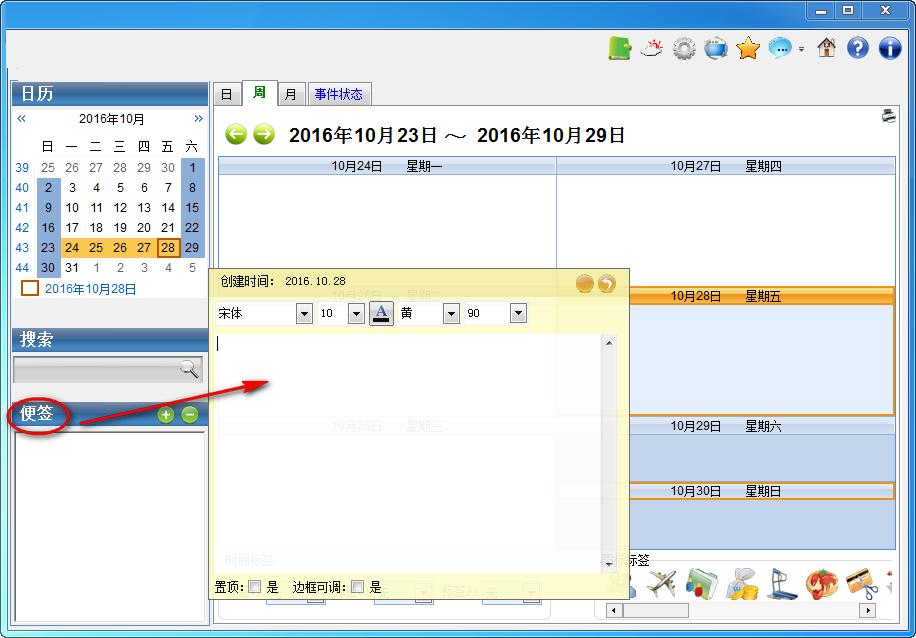
Task: Click the 2016年10月 month title in the calendar
Action: coord(112,119)
